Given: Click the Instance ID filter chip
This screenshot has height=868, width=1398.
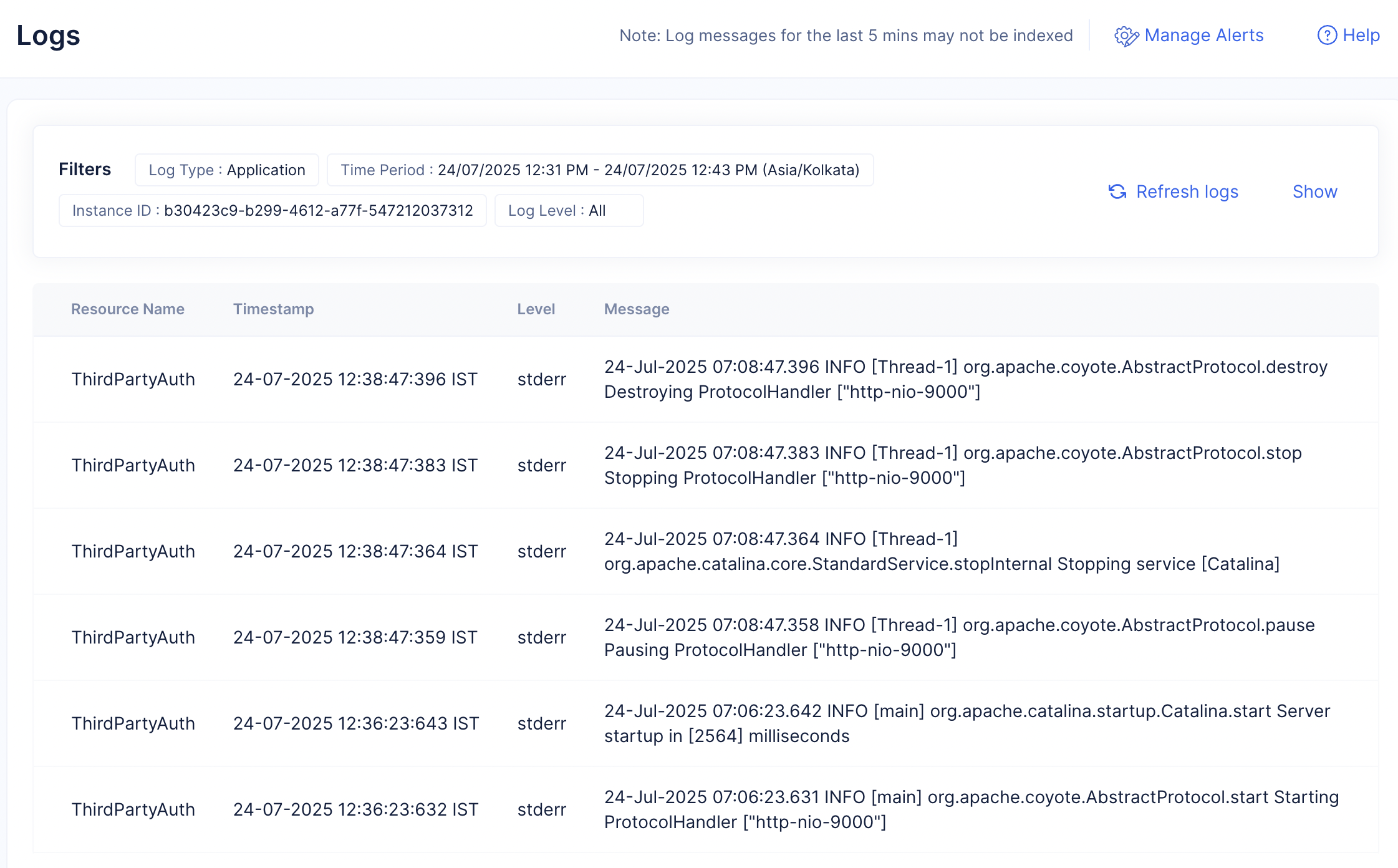Looking at the screenshot, I should (272, 210).
